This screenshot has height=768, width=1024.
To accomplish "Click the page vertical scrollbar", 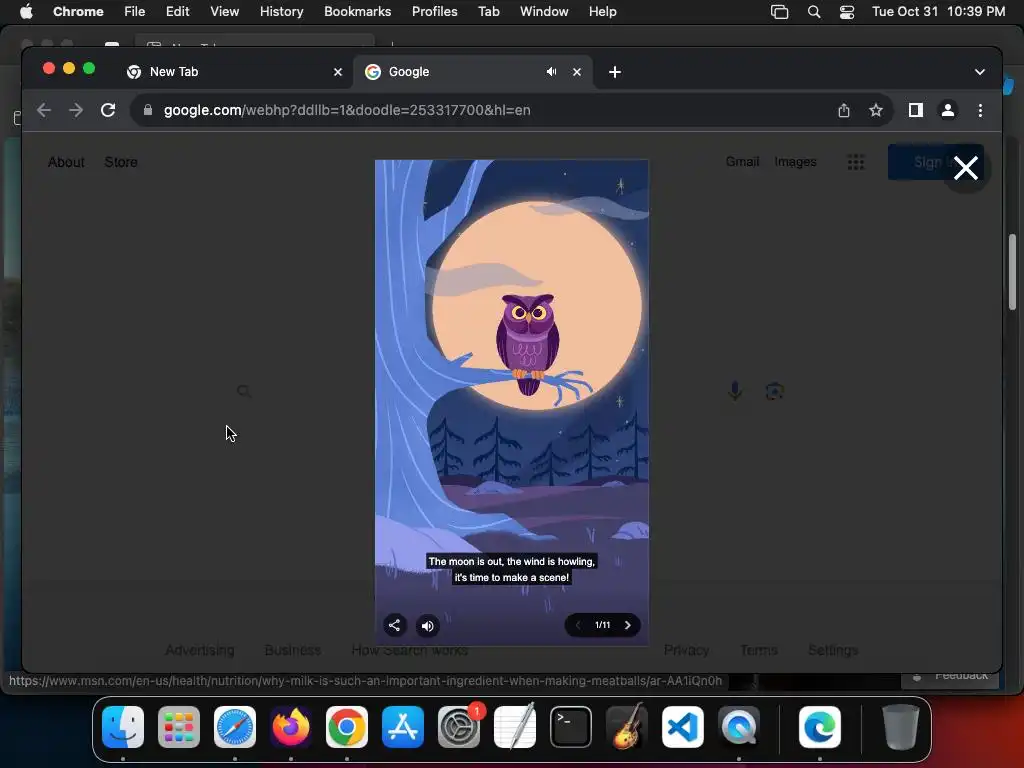I will 1012,274.
